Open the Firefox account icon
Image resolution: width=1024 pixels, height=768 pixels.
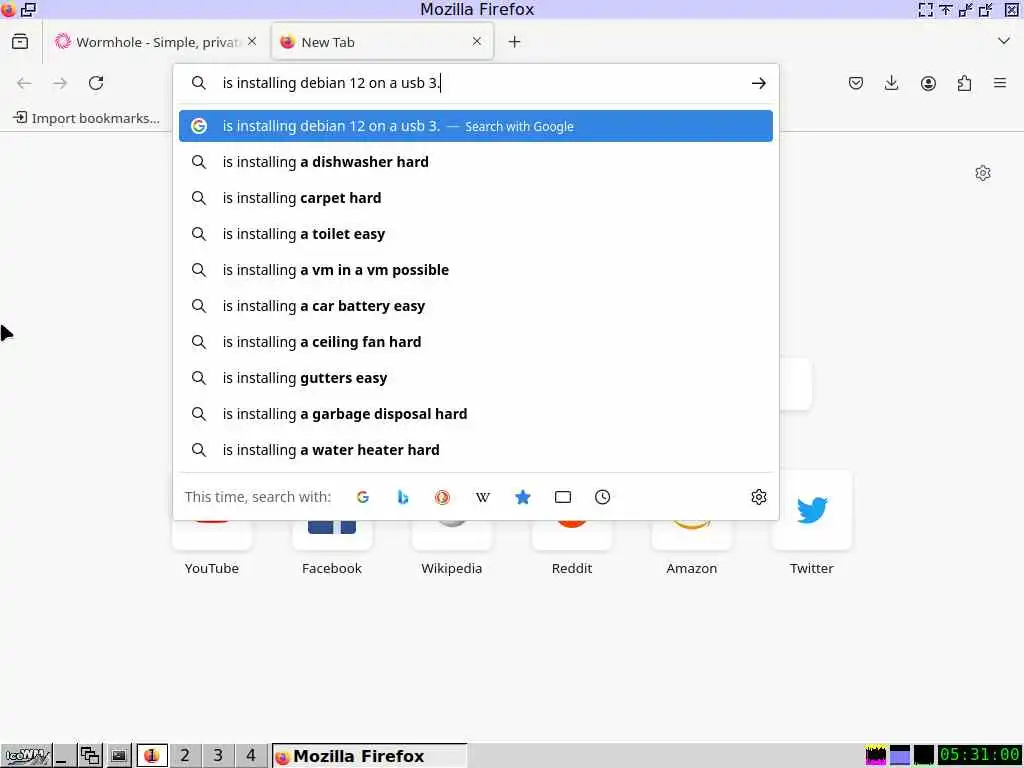(928, 83)
